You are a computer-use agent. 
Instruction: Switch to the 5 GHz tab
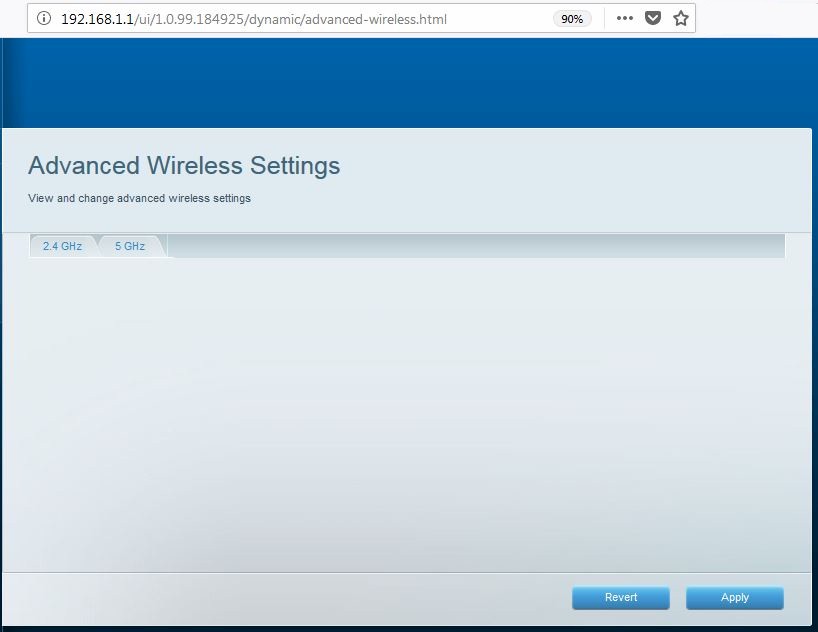click(130, 246)
